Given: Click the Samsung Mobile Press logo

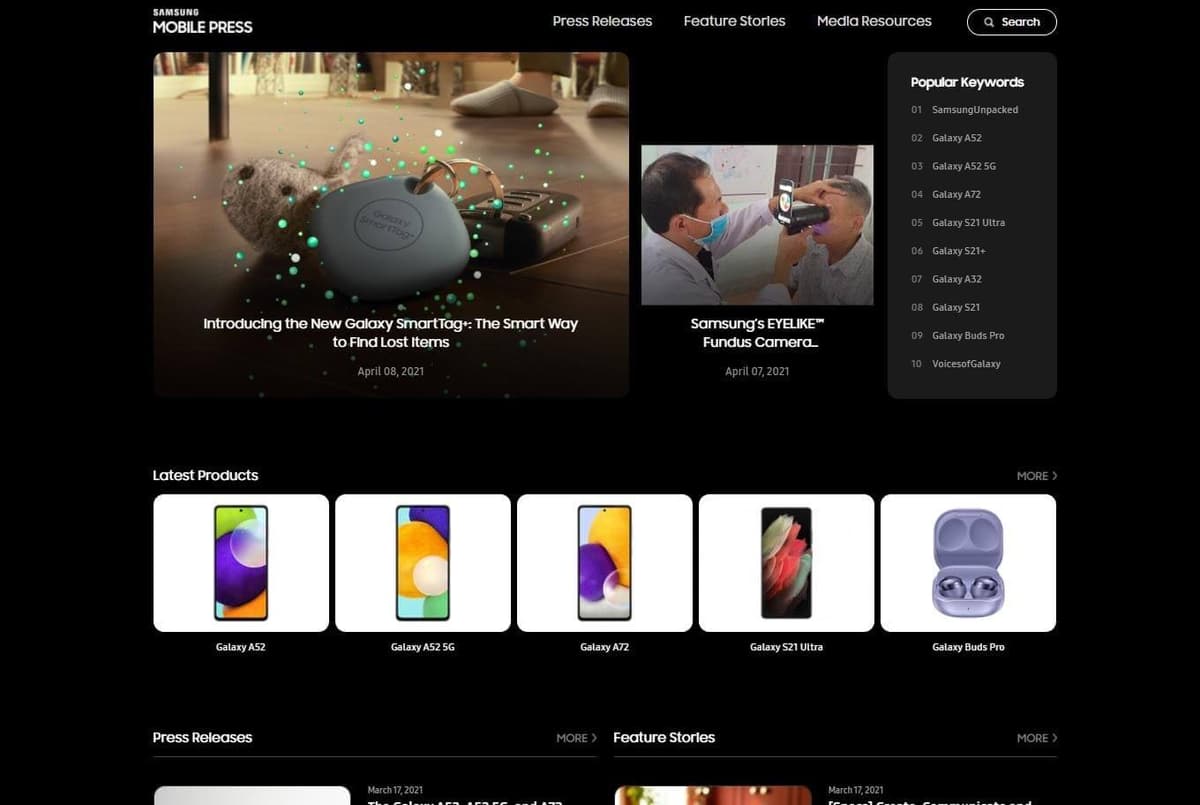Looking at the screenshot, I should pyautogui.click(x=202, y=21).
